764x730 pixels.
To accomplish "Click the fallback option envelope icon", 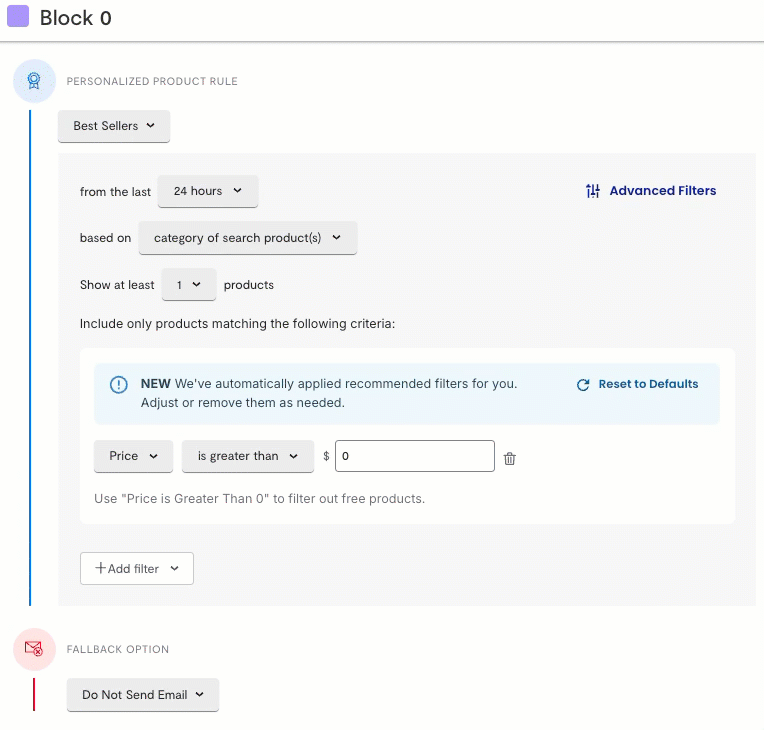I will (x=34, y=649).
